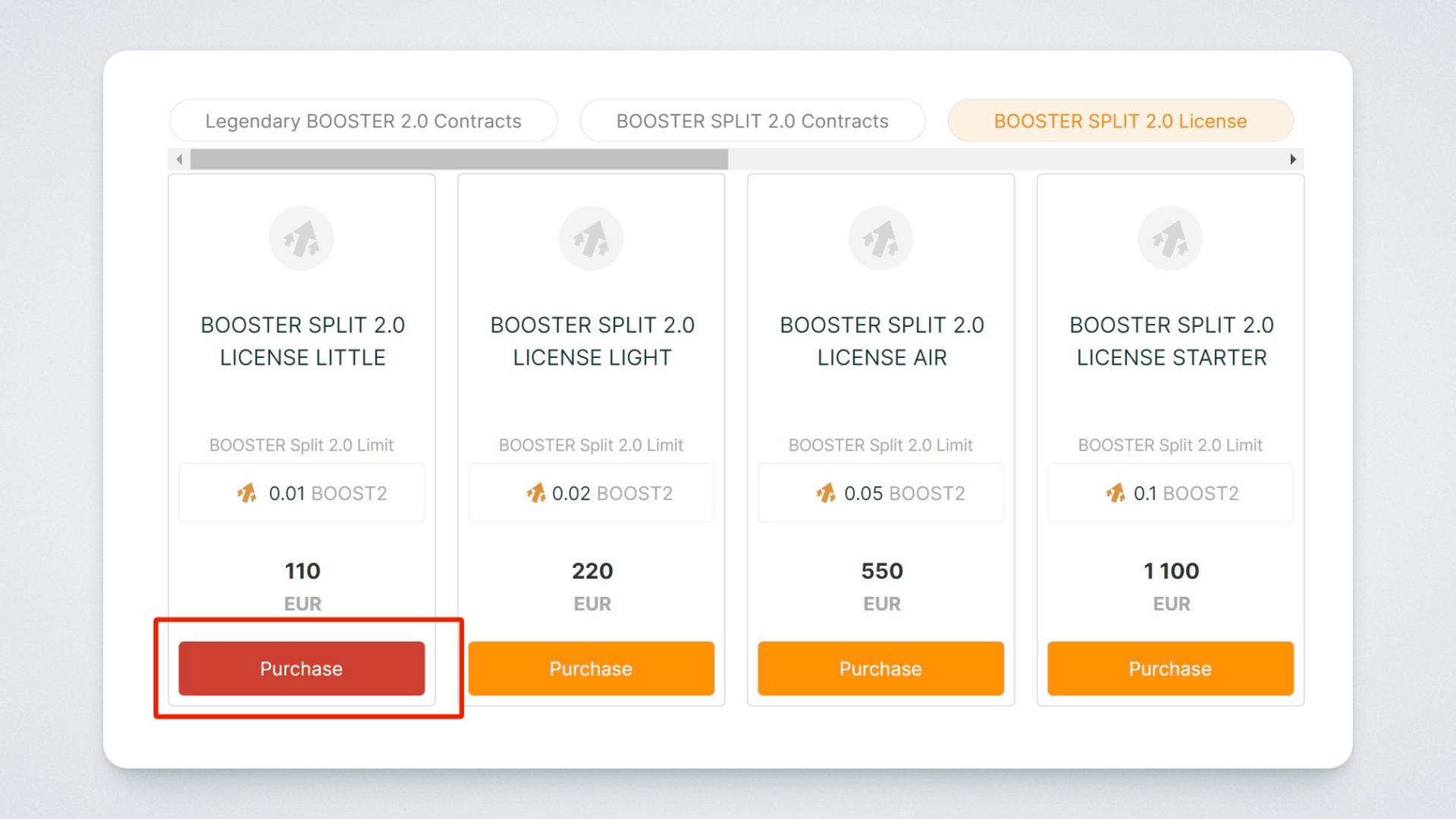1456x819 pixels.
Task: Click the LICENSE AIR rocket logo icon
Action: pos(881,239)
